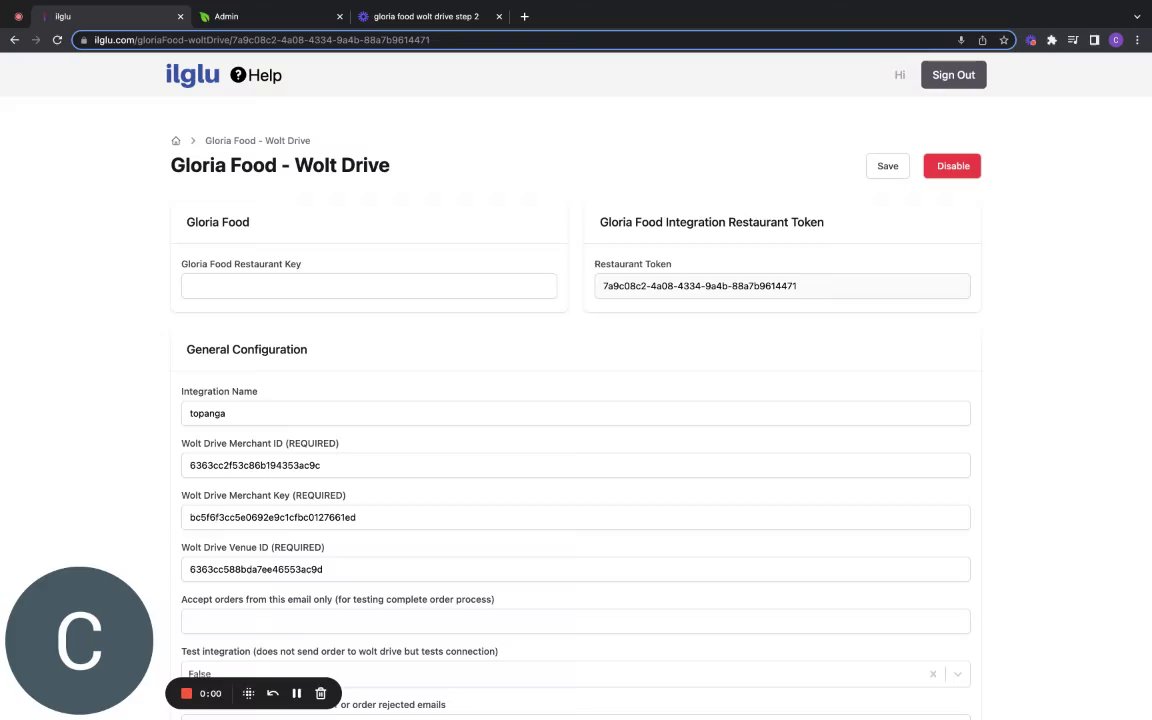1152x720 pixels.
Task: Focus the Gloria Food Restaurant Key field
Action: [x=369, y=286]
